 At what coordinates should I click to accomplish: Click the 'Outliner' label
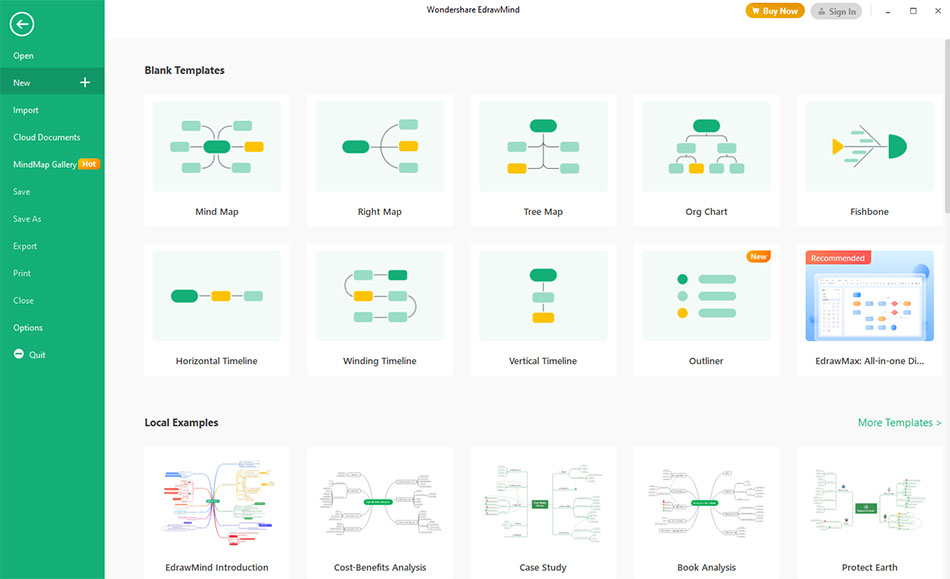click(706, 361)
